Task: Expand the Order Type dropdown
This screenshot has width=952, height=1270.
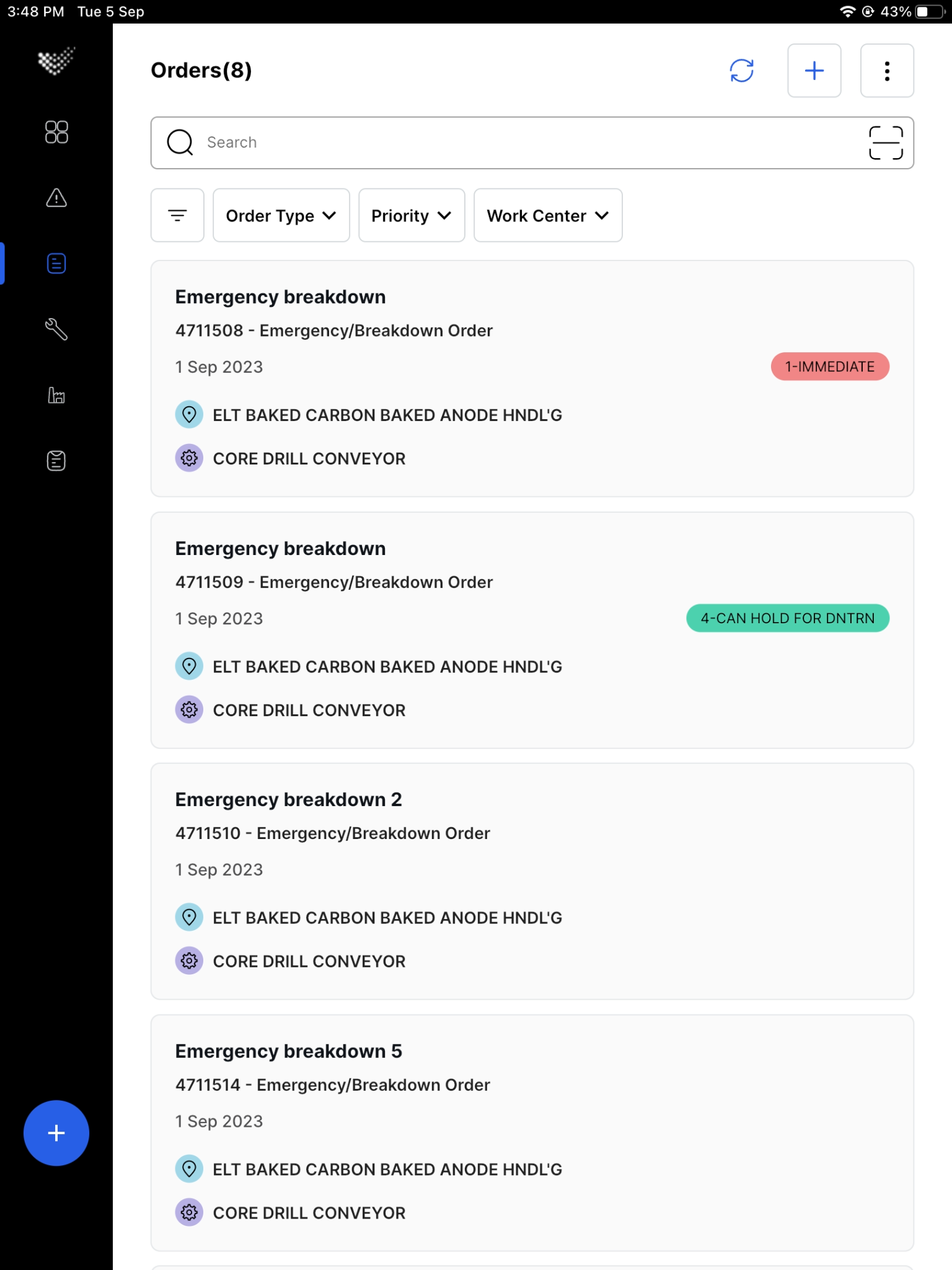Action: pos(281,215)
